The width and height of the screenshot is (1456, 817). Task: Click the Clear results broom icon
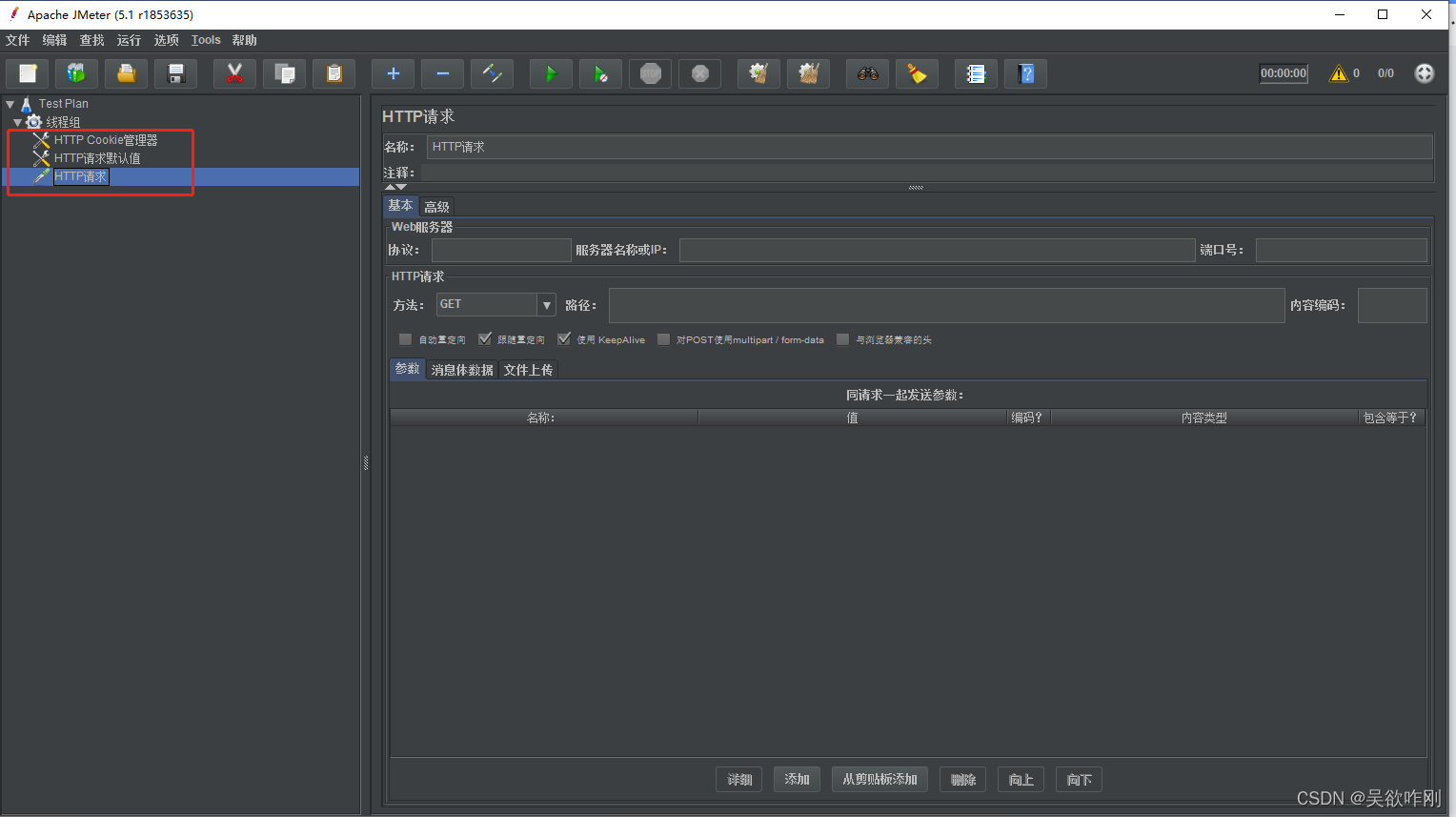(758, 73)
